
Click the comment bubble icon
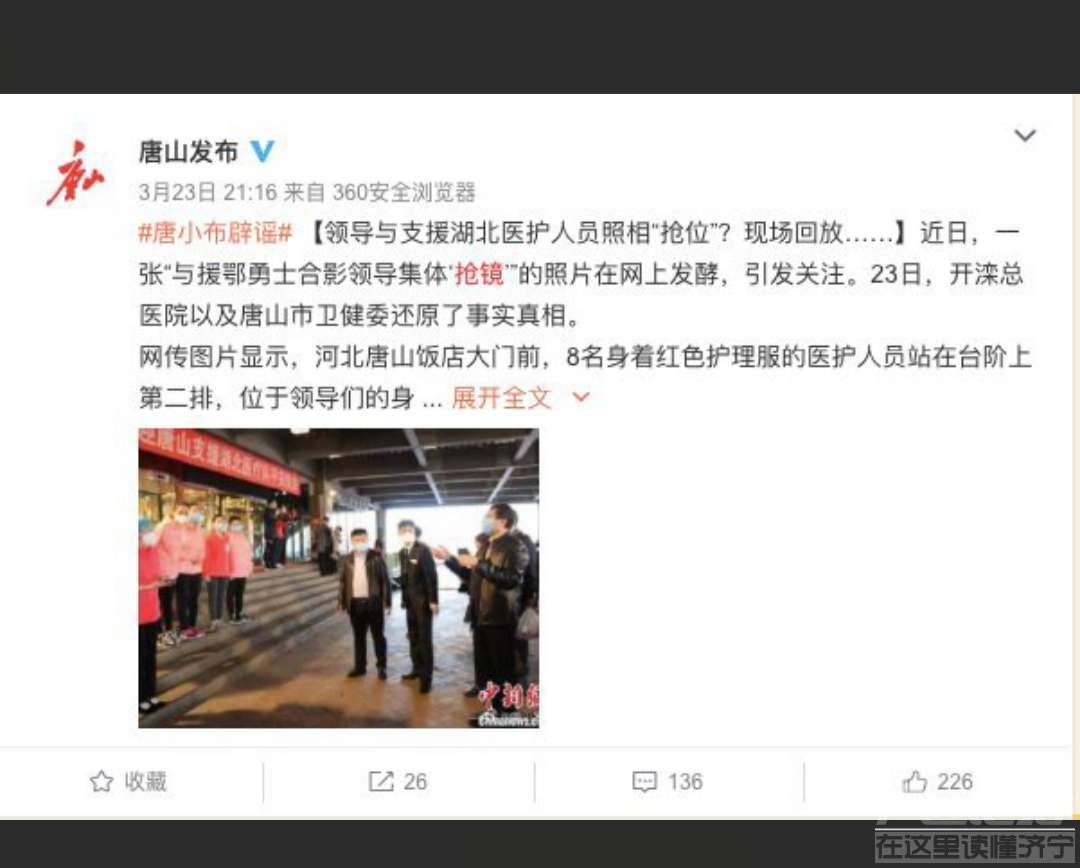644,782
